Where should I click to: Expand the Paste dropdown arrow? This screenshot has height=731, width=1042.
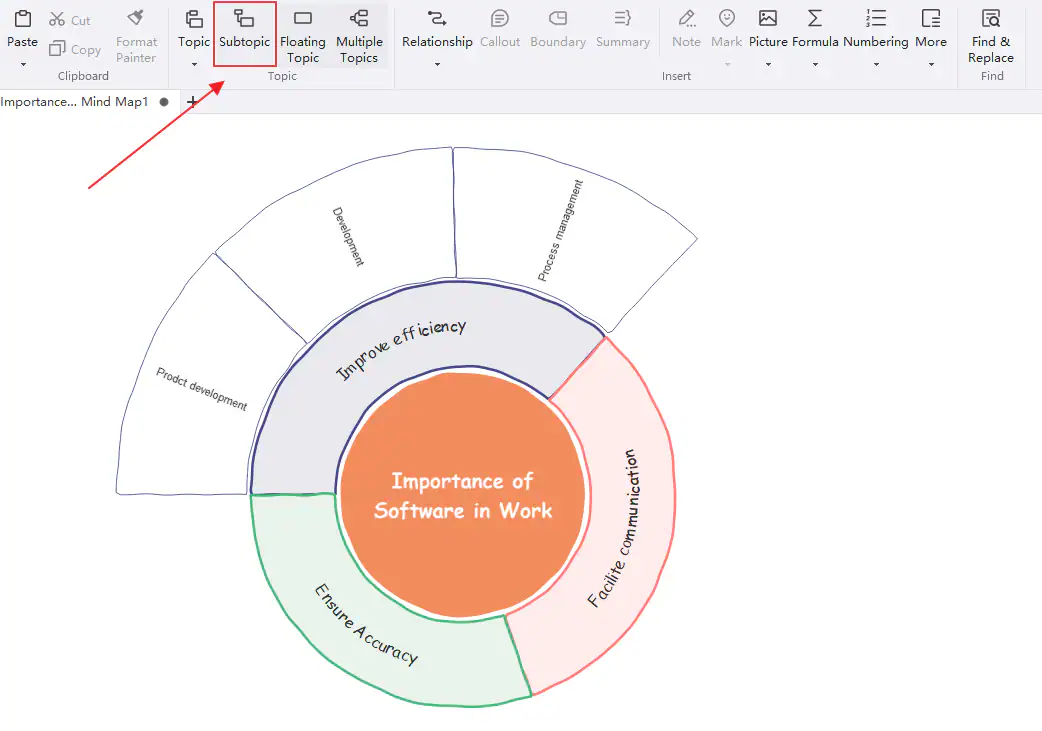[x=22, y=64]
